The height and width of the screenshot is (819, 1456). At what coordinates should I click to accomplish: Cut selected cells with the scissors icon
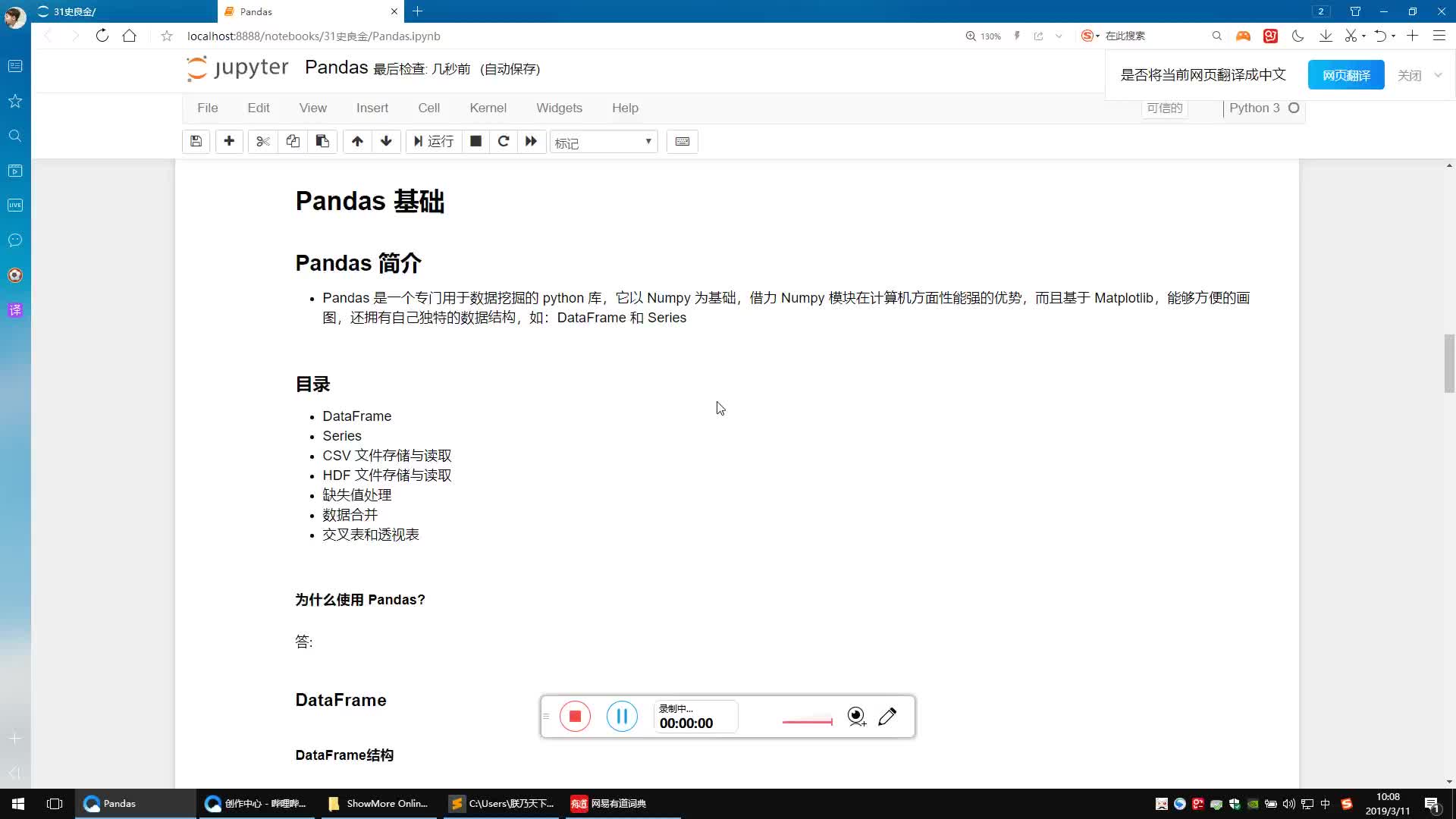click(262, 141)
